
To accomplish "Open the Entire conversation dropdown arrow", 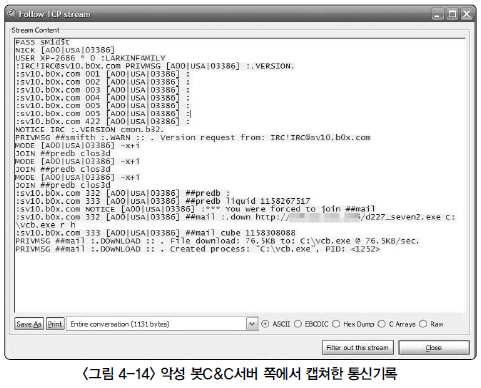I will coord(252,324).
